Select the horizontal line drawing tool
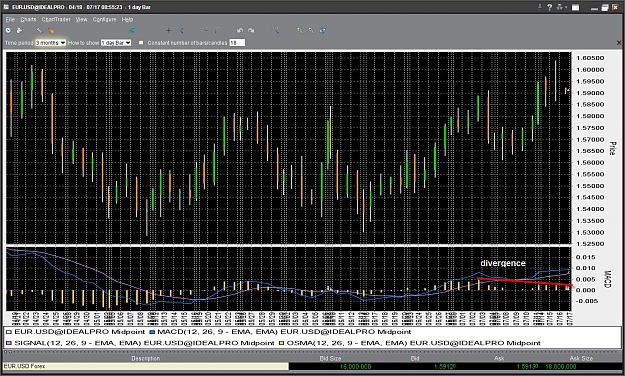 click(x=205, y=30)
